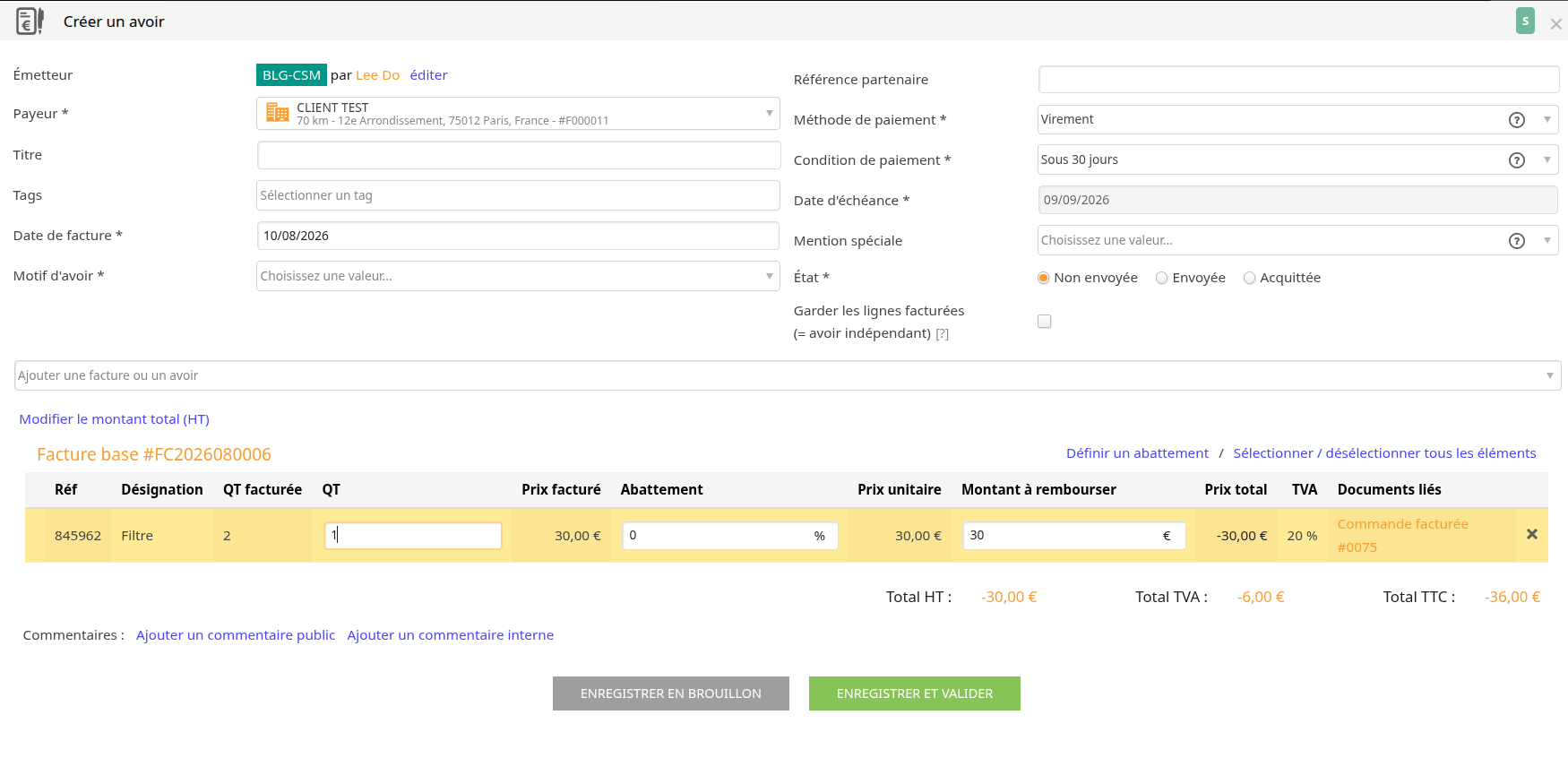The image size is (1568, 758).
Task: Click the Documents liés column header
Action: coord(1389,489)
